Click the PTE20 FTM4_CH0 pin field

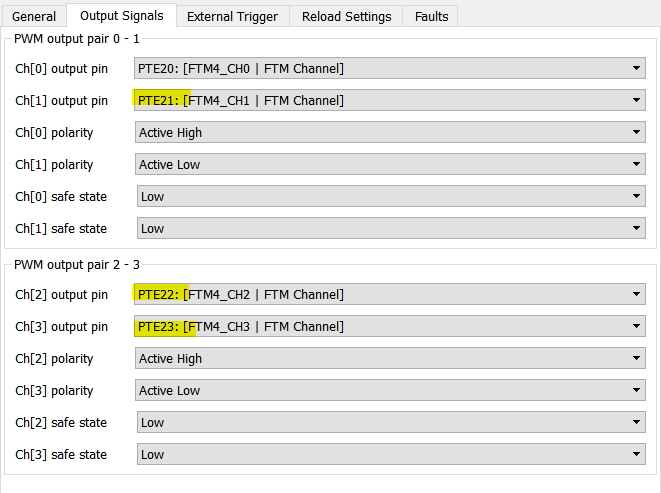tap(380, 68)
